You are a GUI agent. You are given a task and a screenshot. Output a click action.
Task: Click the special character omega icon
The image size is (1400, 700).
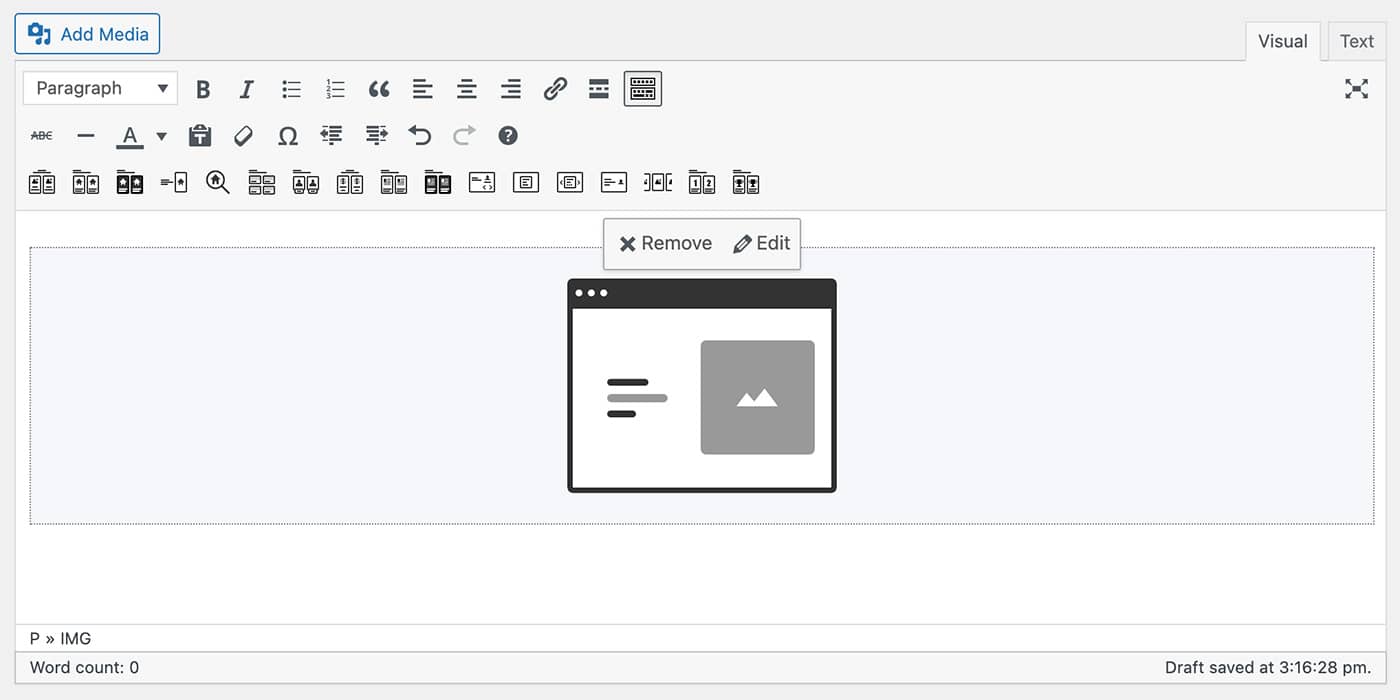pos(288,136)
